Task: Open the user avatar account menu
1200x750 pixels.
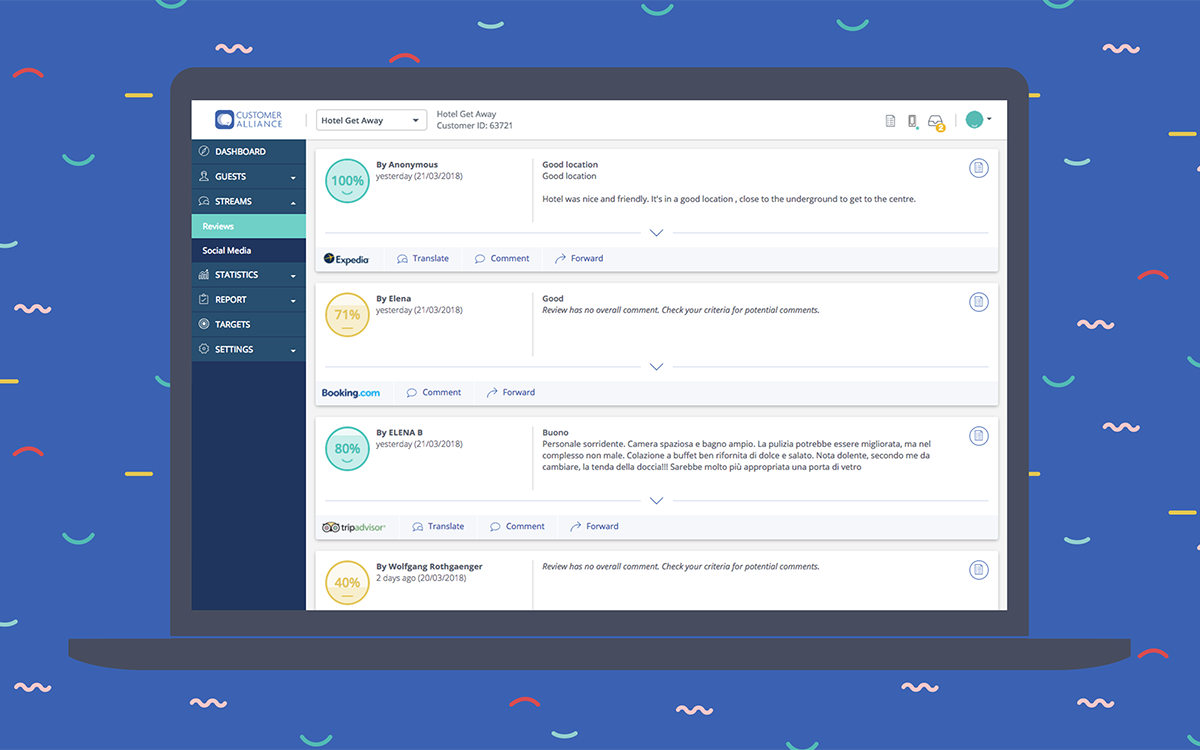Action: (x=978, y=120)
